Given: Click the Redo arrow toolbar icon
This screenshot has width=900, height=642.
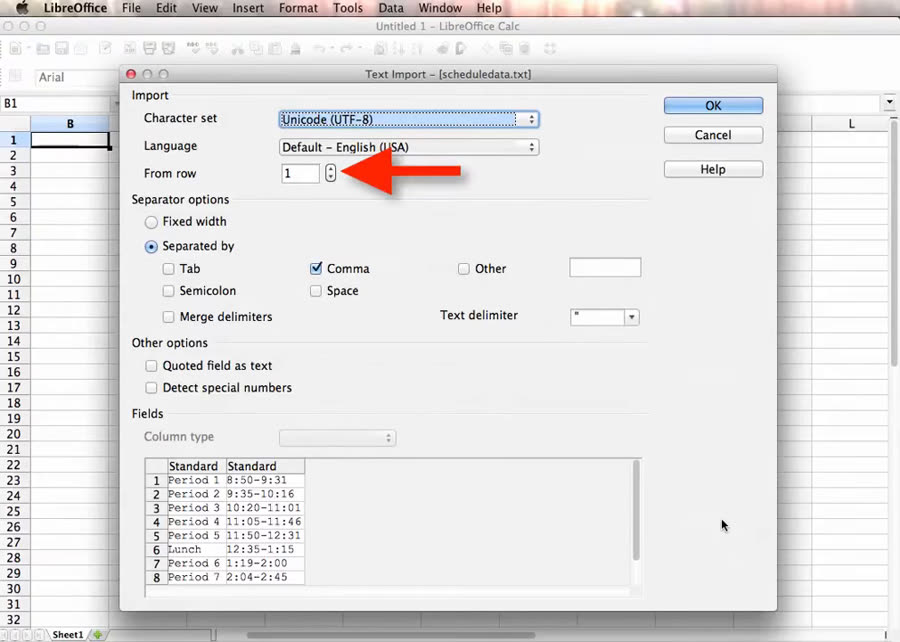Looking at the screenshot, I should (x=346, y=49).
